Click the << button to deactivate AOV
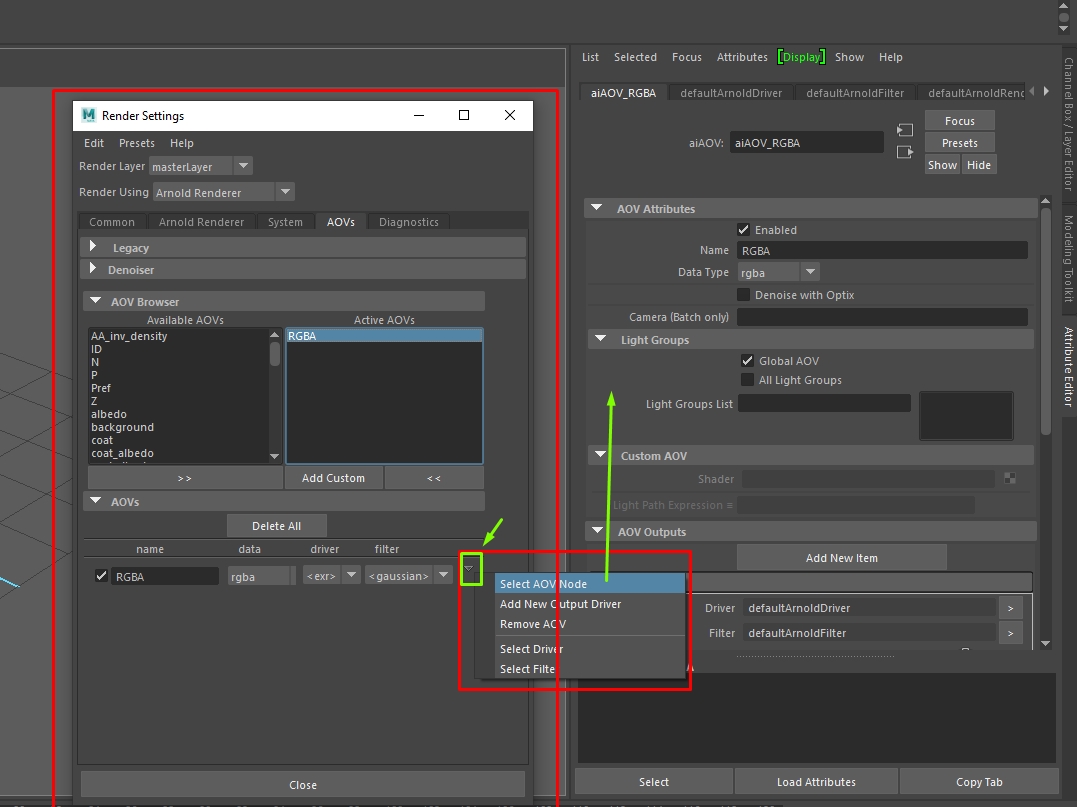Image resolution: width=1077 pixels, height=807 pixels. click(x=434, y=478)
